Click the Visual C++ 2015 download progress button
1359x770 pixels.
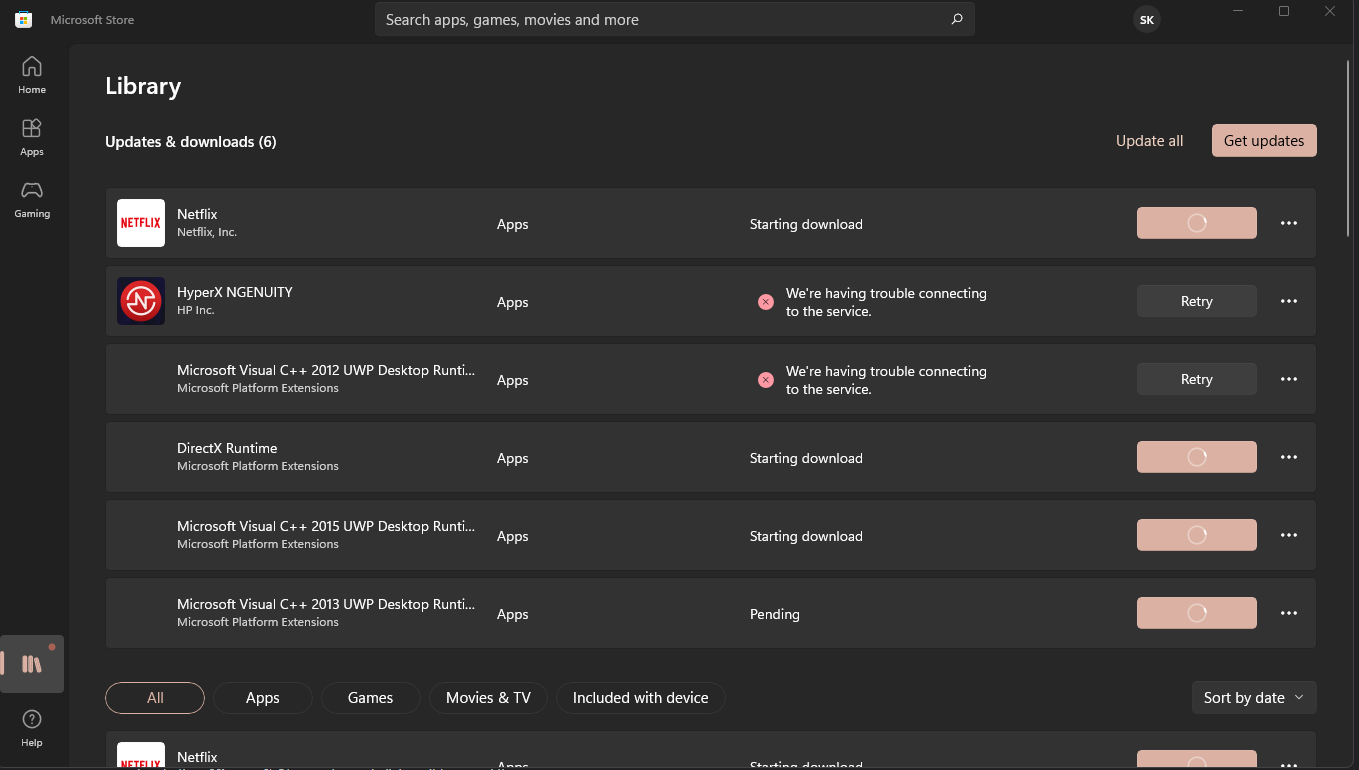pos(1197,535)
